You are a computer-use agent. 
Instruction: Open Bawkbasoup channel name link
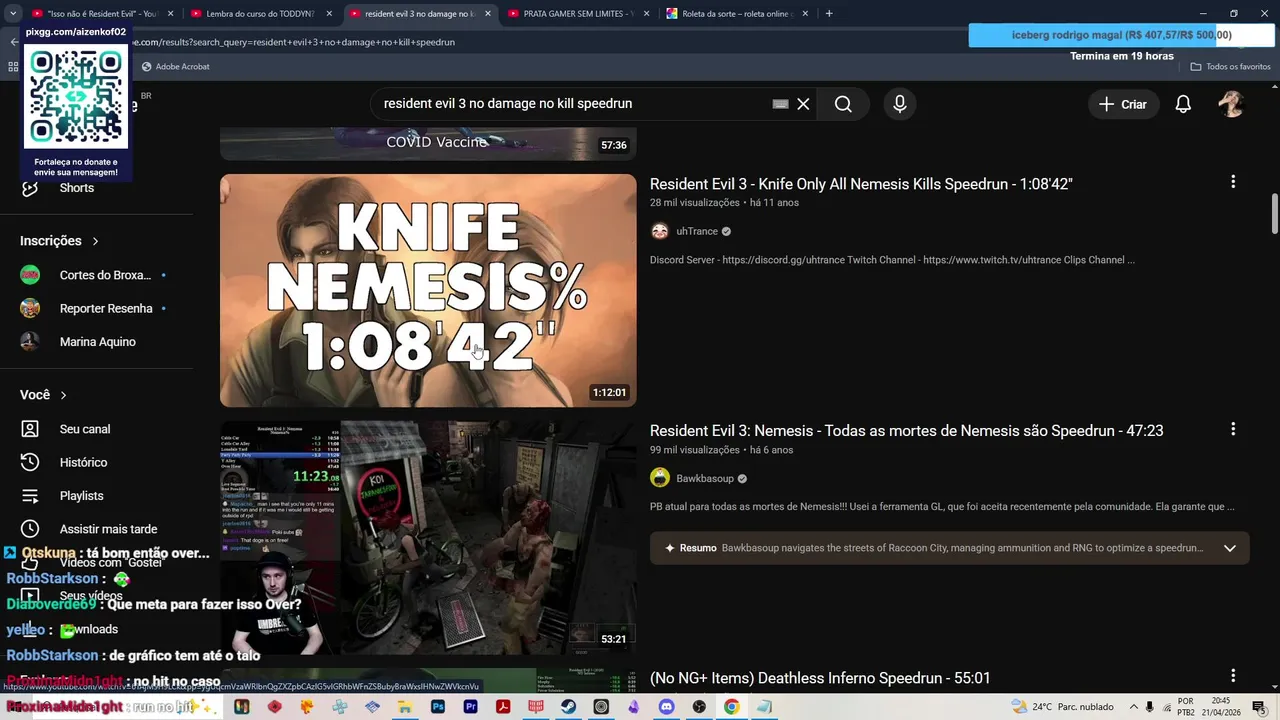point(705,478)
